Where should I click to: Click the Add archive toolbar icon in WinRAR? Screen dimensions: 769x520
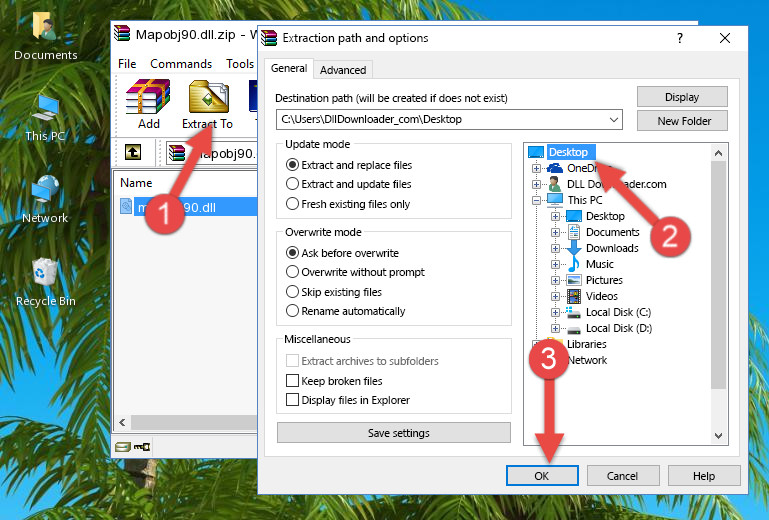pyautogui.click(x=148, y=104)
